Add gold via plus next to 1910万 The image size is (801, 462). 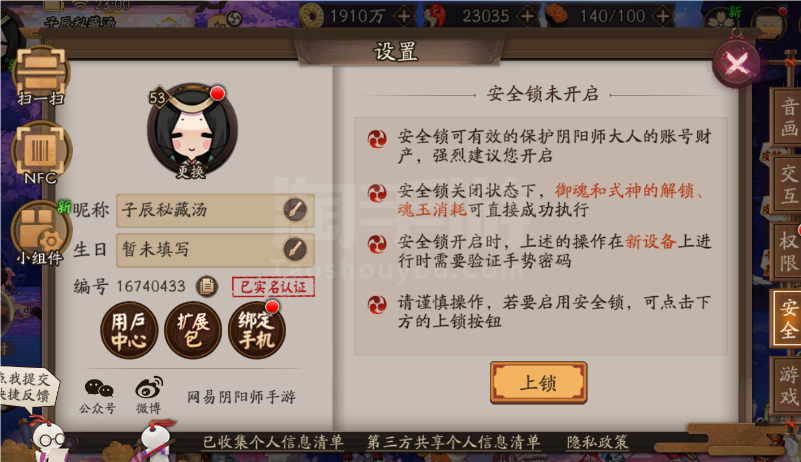(404, 16)
